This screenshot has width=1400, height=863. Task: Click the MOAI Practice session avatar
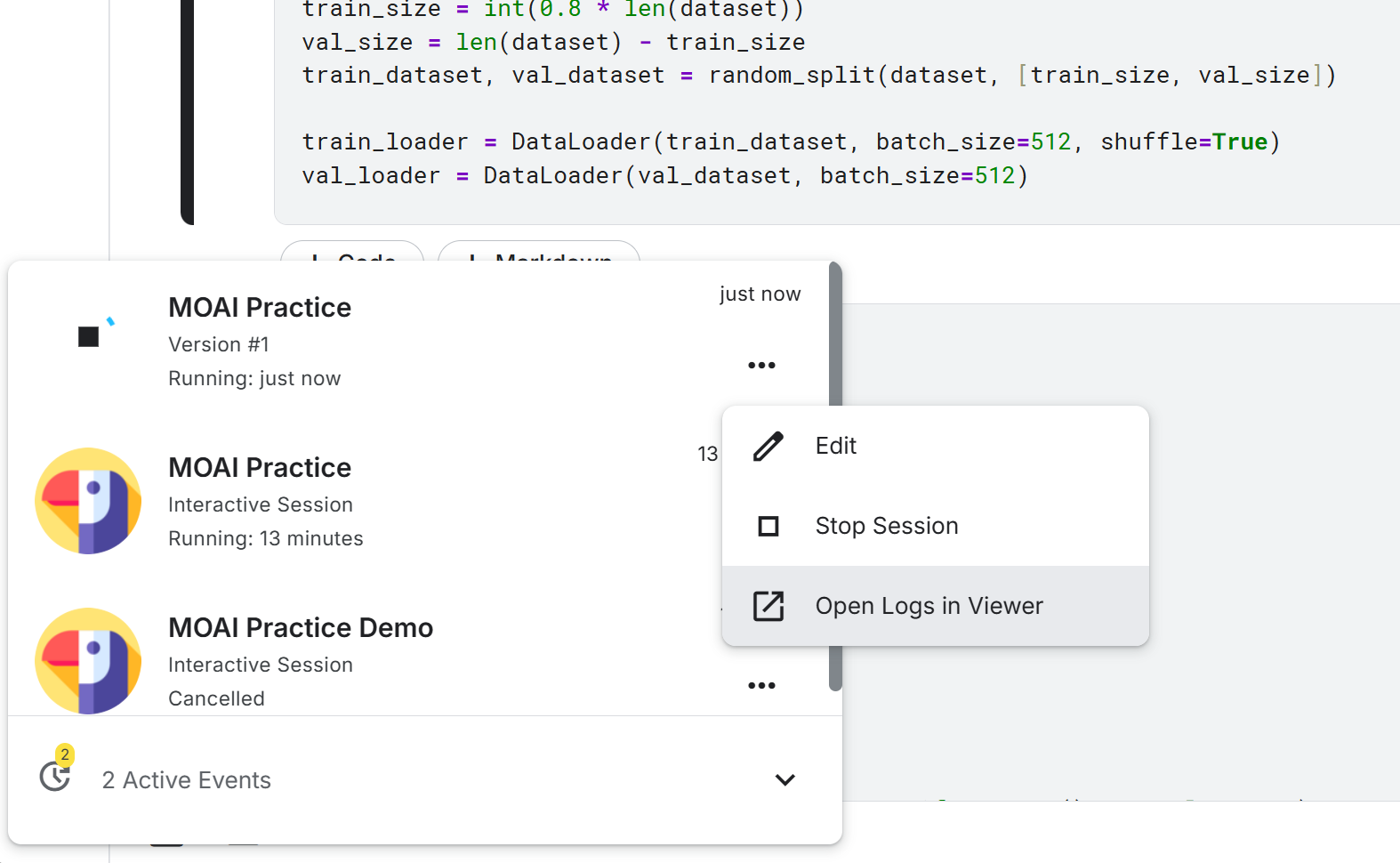88,501
